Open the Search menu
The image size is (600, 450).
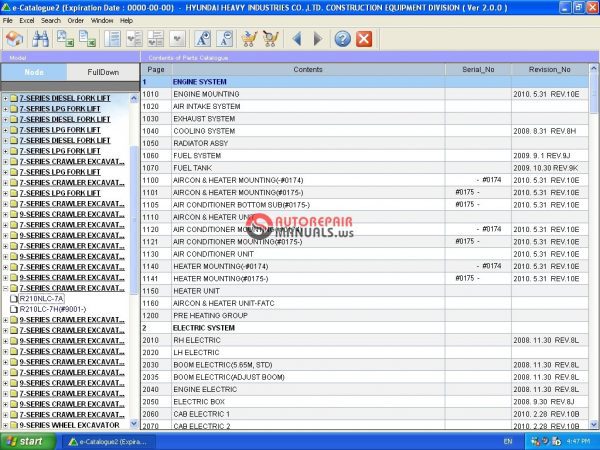[x=51, y=21]
